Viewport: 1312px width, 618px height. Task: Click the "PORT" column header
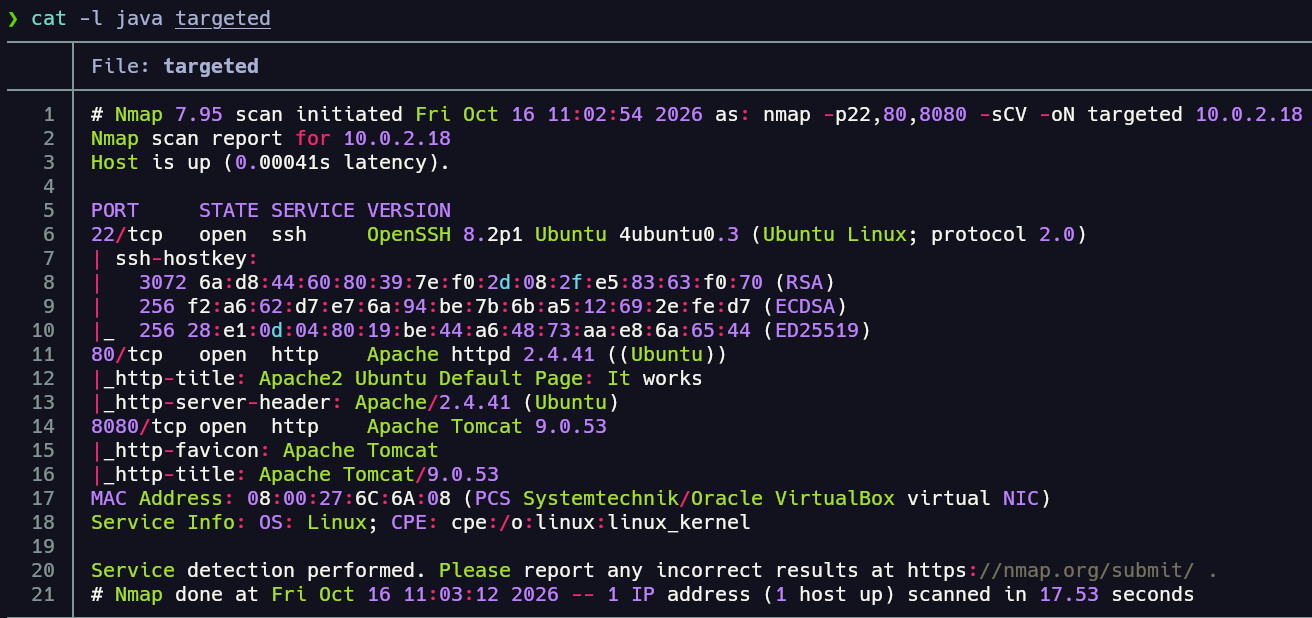[115, 210]
